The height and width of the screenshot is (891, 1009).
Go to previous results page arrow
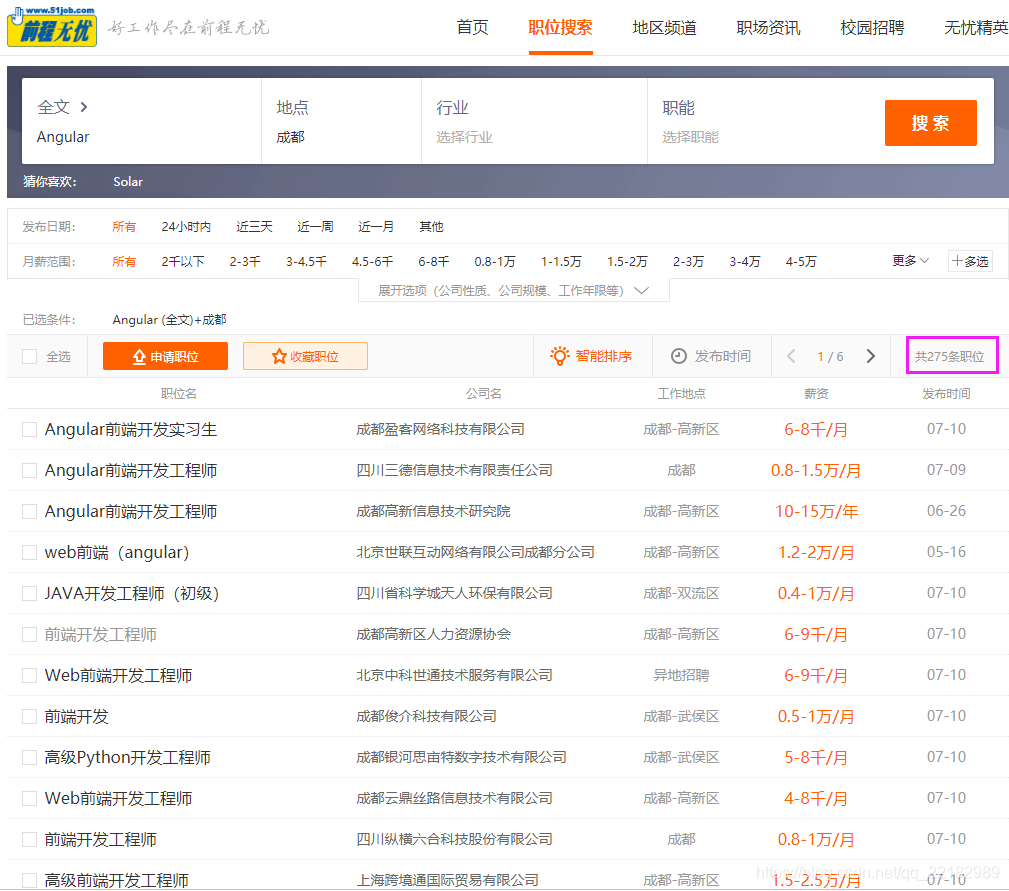[x=791, y=356]
